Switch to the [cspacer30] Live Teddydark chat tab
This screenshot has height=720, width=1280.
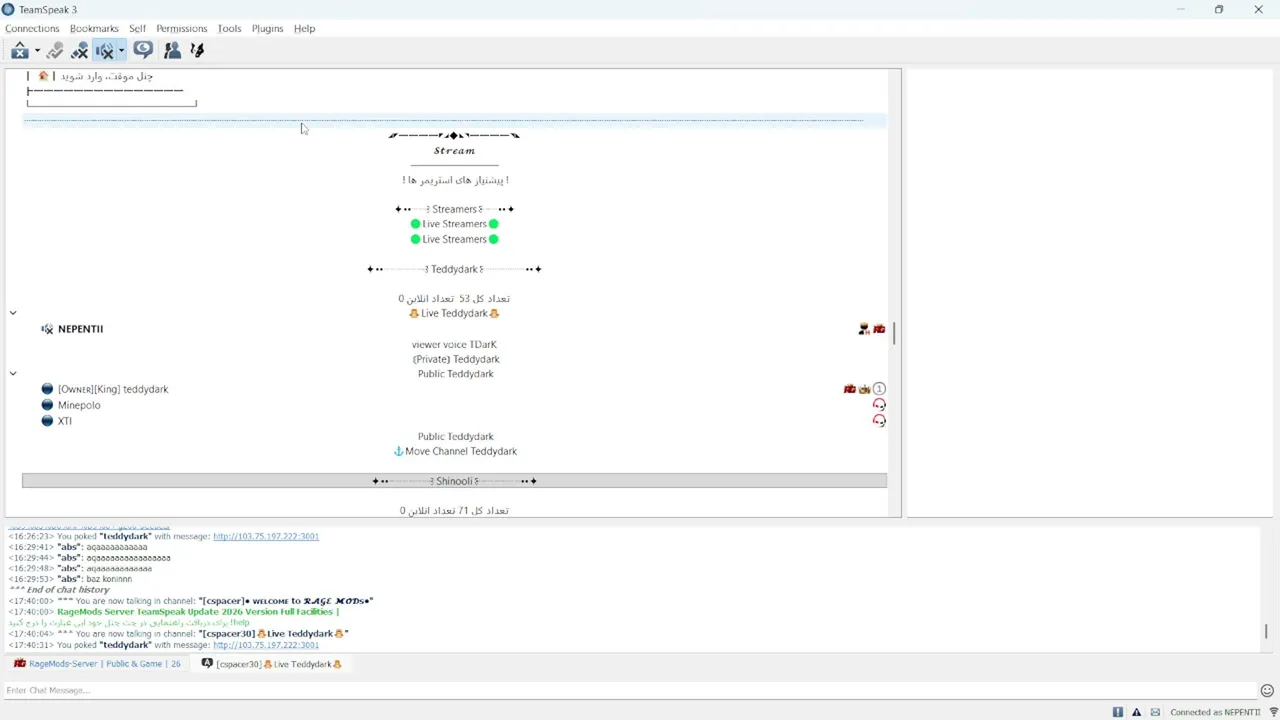point(271,664)
